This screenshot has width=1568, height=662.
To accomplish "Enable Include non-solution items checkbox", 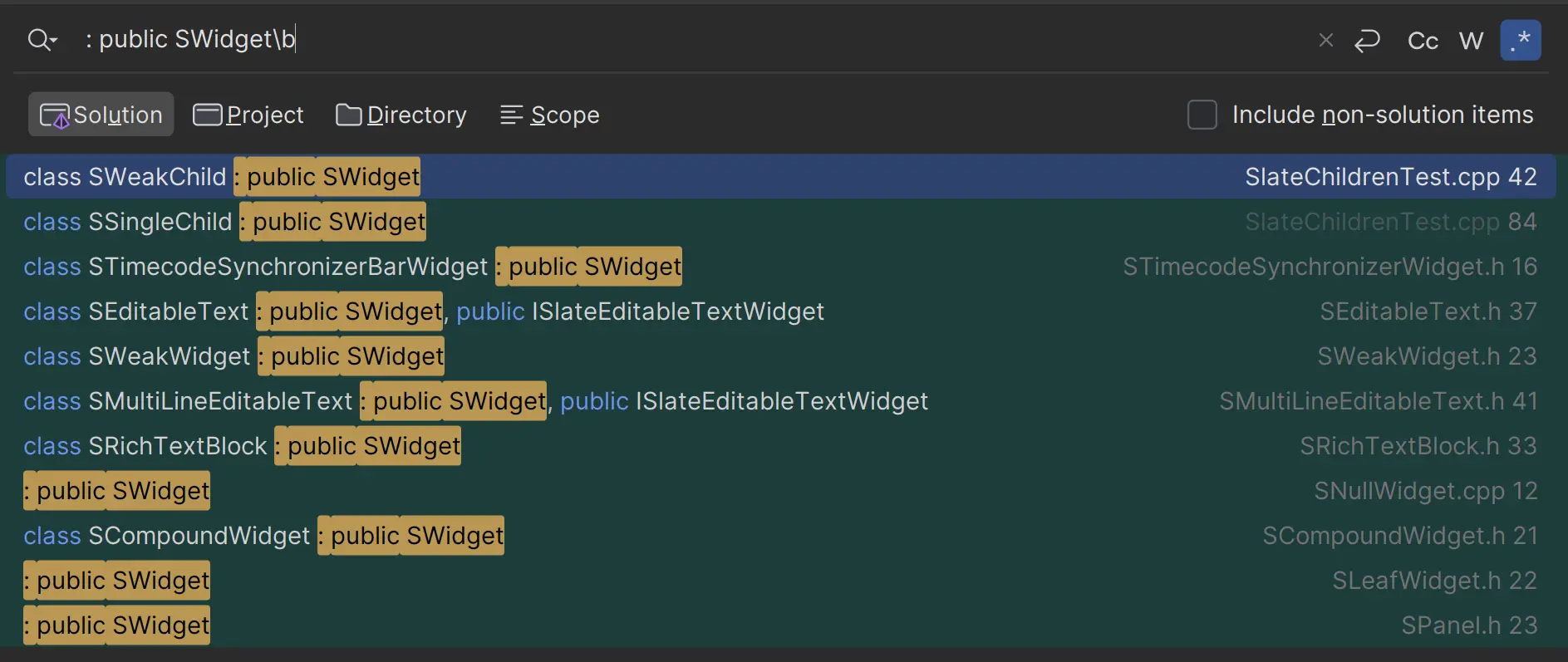I will pos(1202,115).
